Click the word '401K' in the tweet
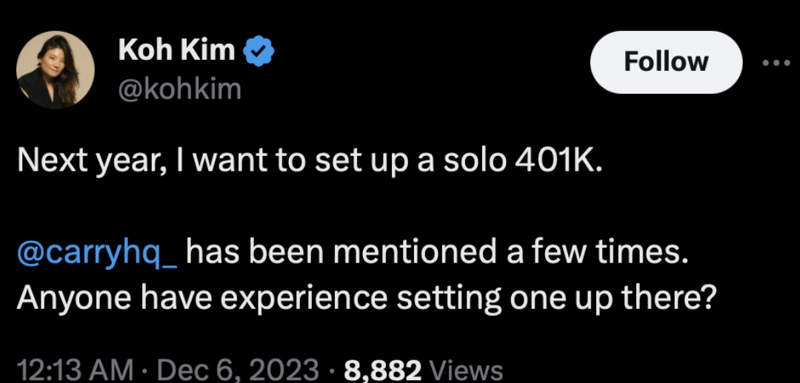The height and width of the screenshot is (383, 800). point(560,160)
